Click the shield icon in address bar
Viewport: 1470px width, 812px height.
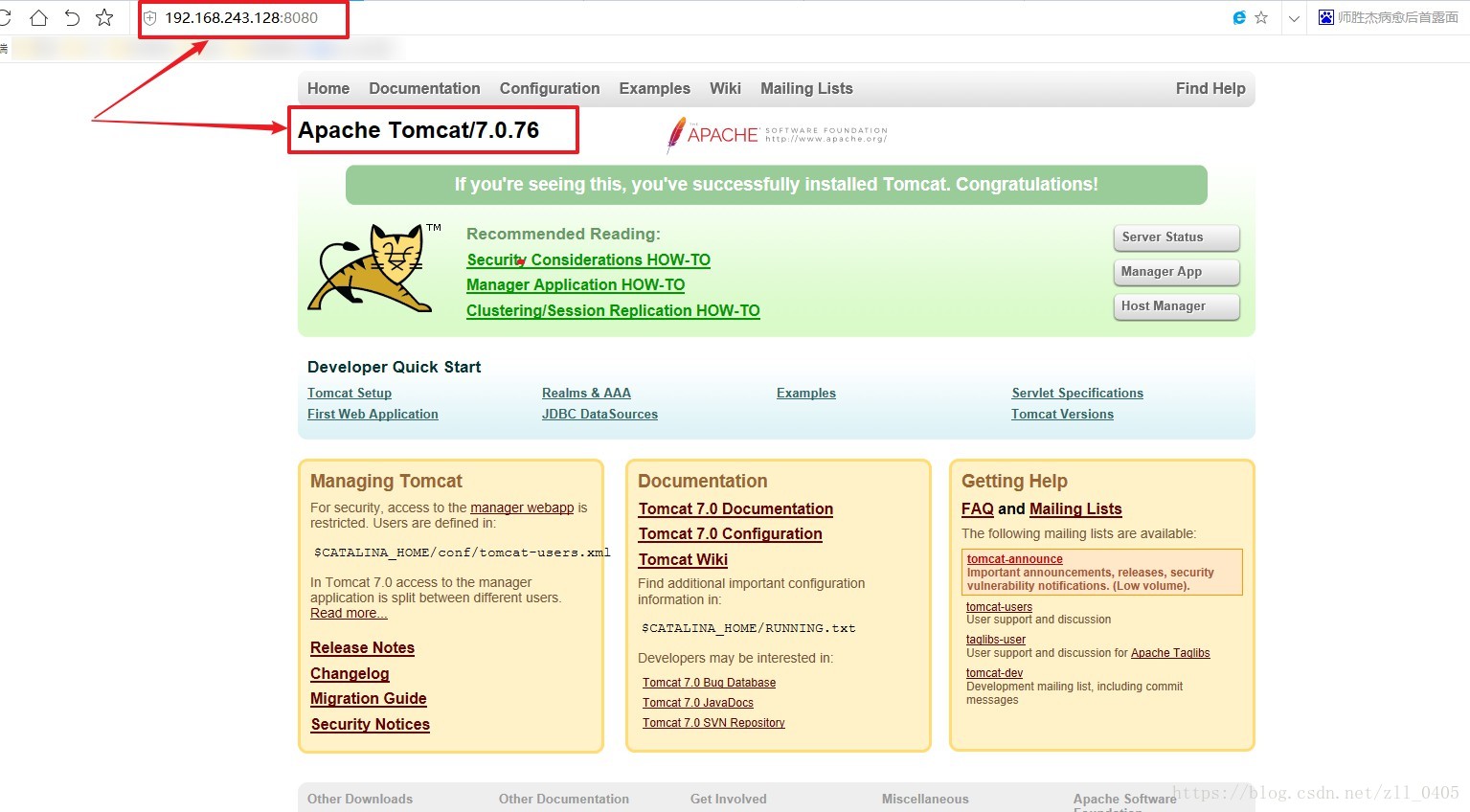(150, 18)
